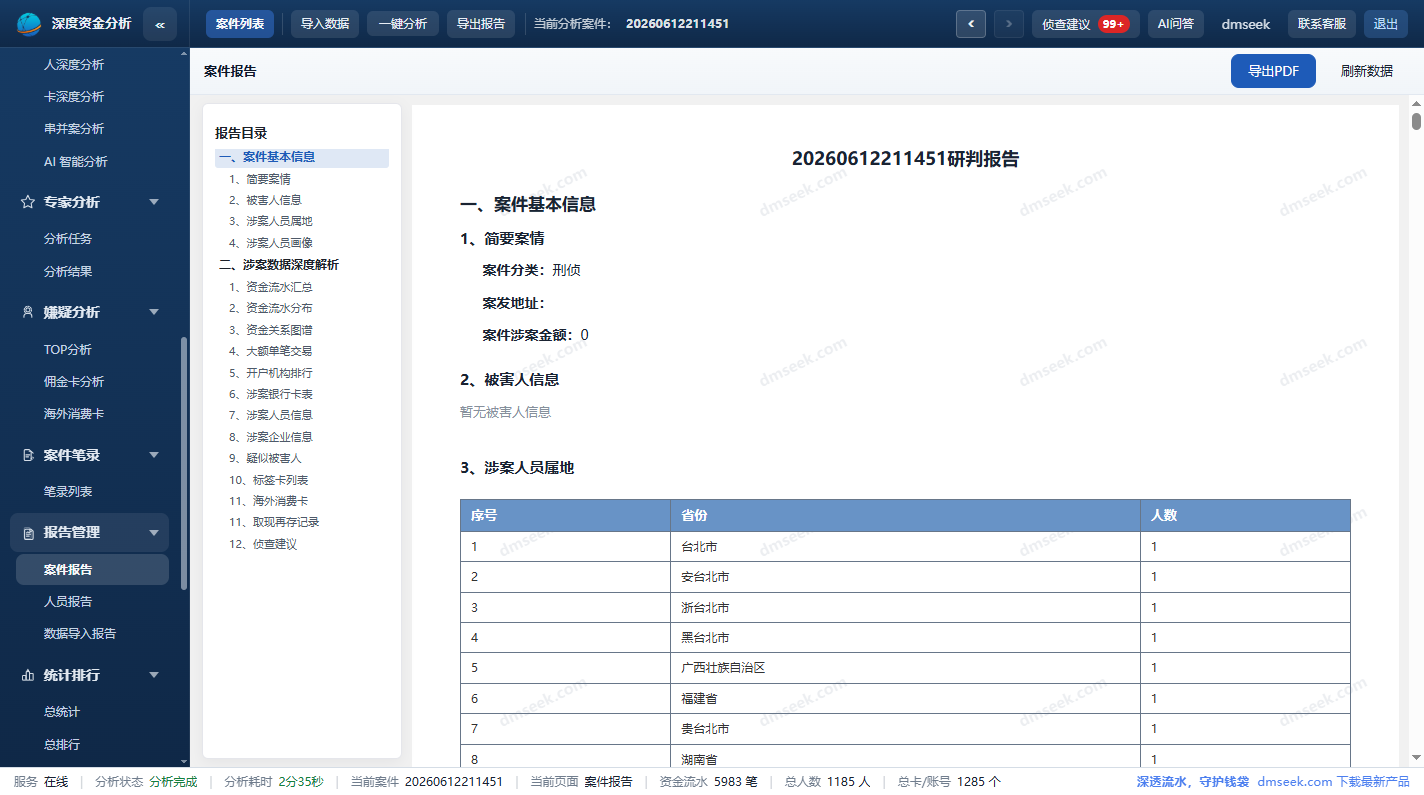This screenshot has width=1424, height=795.
Task: Export the report with 导出PDF
Action: (x=1273, y=71)
